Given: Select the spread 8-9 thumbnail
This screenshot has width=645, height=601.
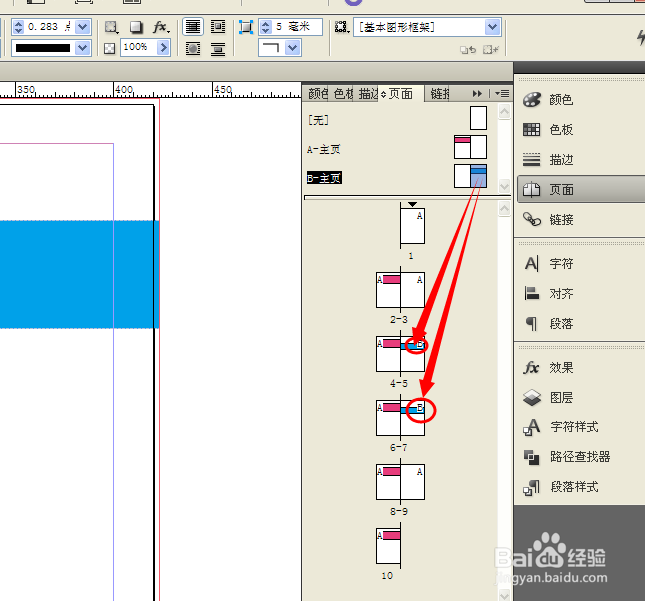Looking at the screenshot, I should tap(400, 482).
